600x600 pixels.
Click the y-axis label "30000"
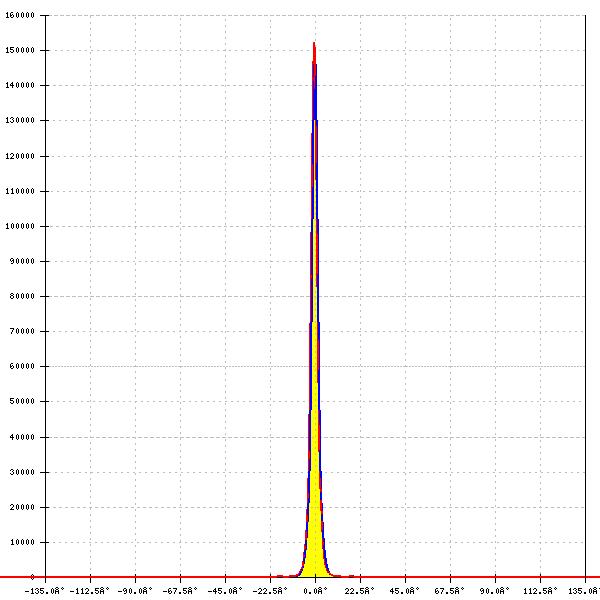22,472
